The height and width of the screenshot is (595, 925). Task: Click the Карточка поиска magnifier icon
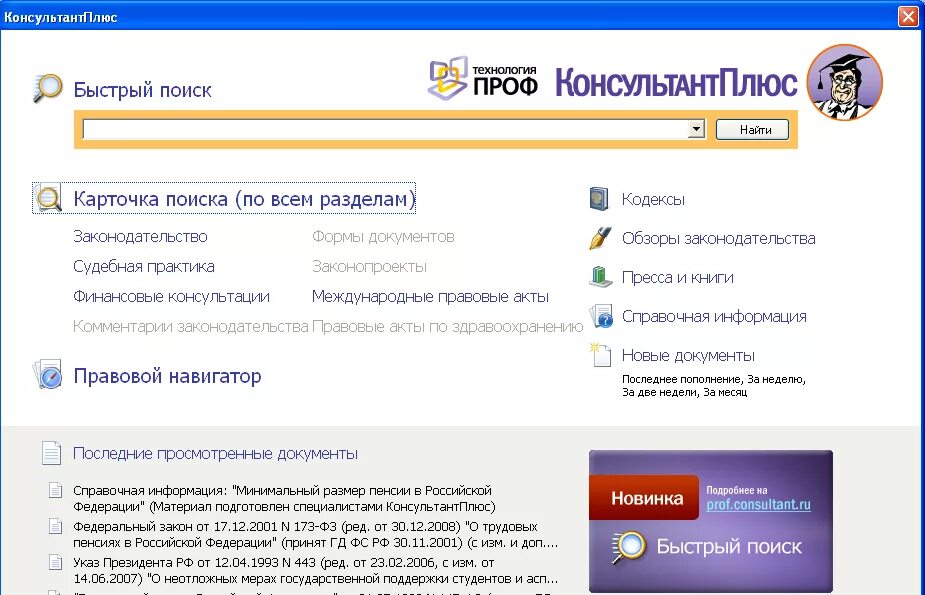pyautogui.click(x=49, y=198)
